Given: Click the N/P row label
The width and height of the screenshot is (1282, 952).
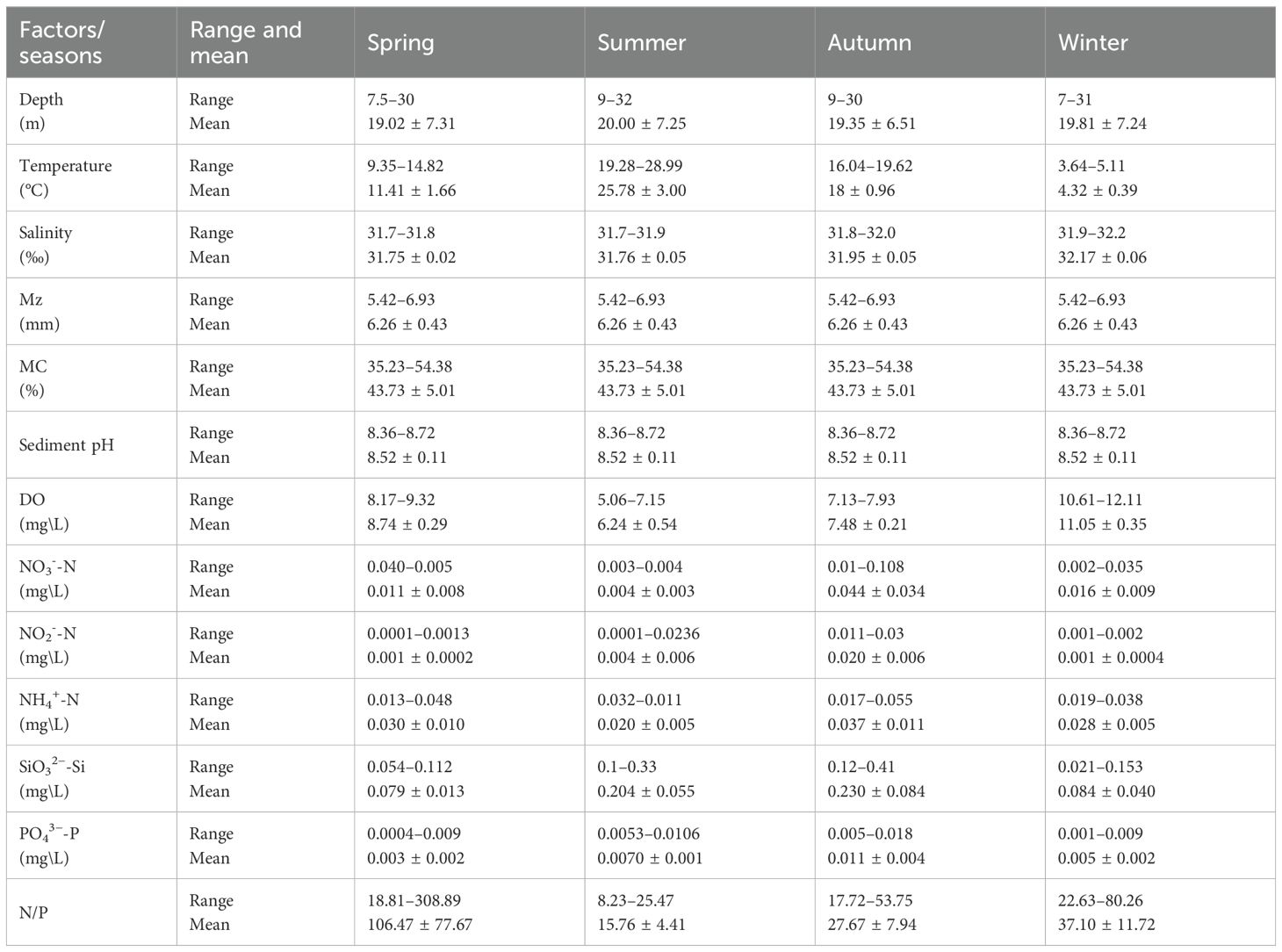Looking at the screenshot, I should click(33, 912).
